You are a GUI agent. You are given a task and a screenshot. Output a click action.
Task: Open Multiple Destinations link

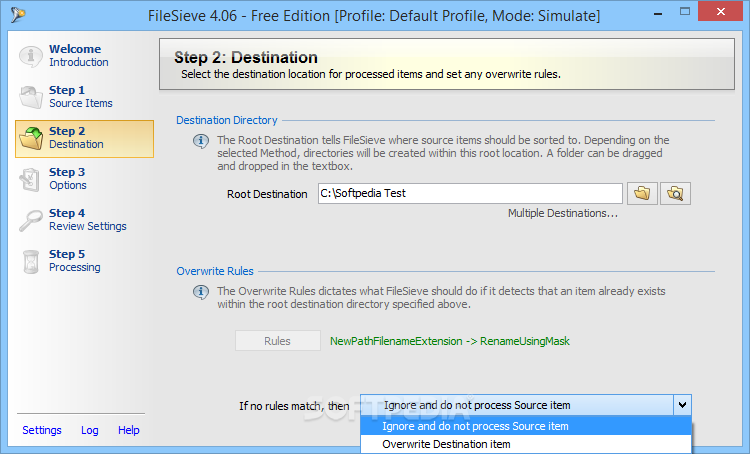coord(562,213)
